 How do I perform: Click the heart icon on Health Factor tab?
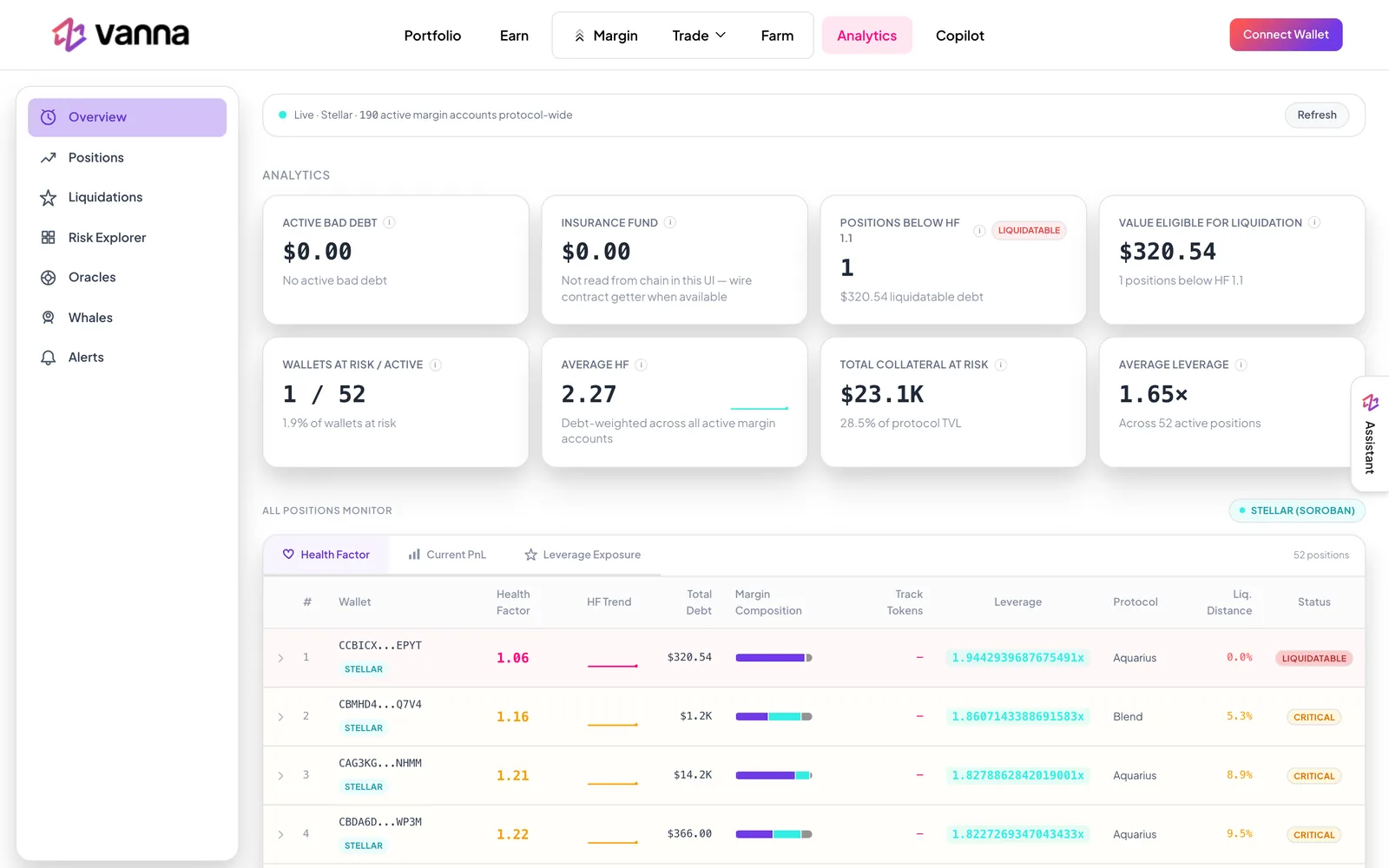[288, 554]
